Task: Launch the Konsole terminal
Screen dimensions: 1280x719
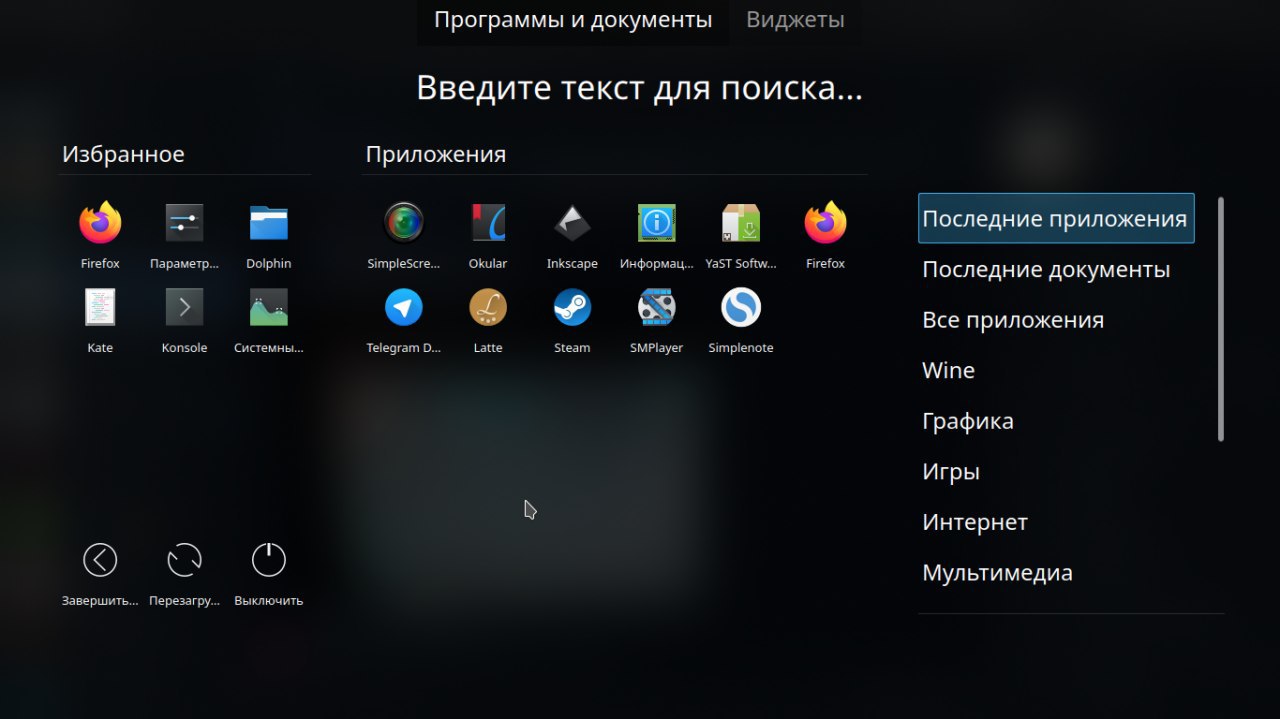Action: tap(184, 307)
